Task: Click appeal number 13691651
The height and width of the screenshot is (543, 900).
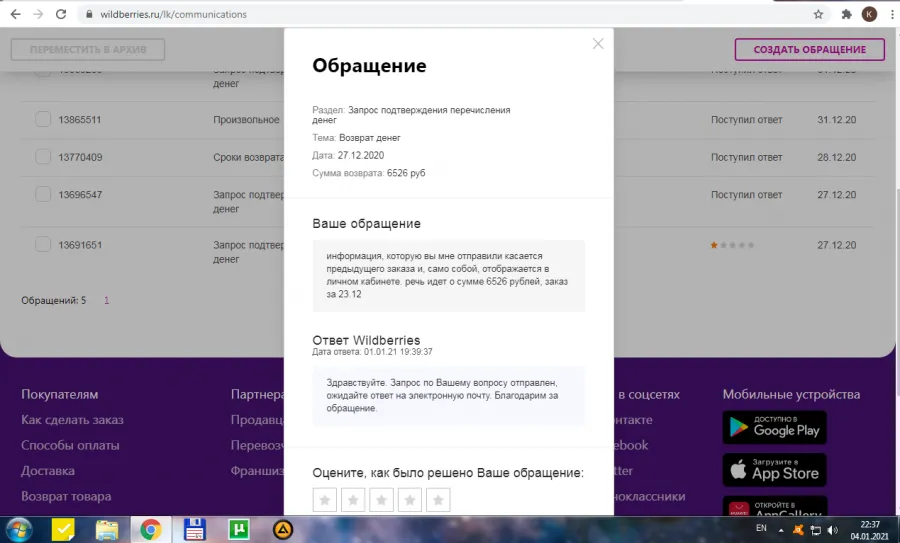Action: click(80, 245)
